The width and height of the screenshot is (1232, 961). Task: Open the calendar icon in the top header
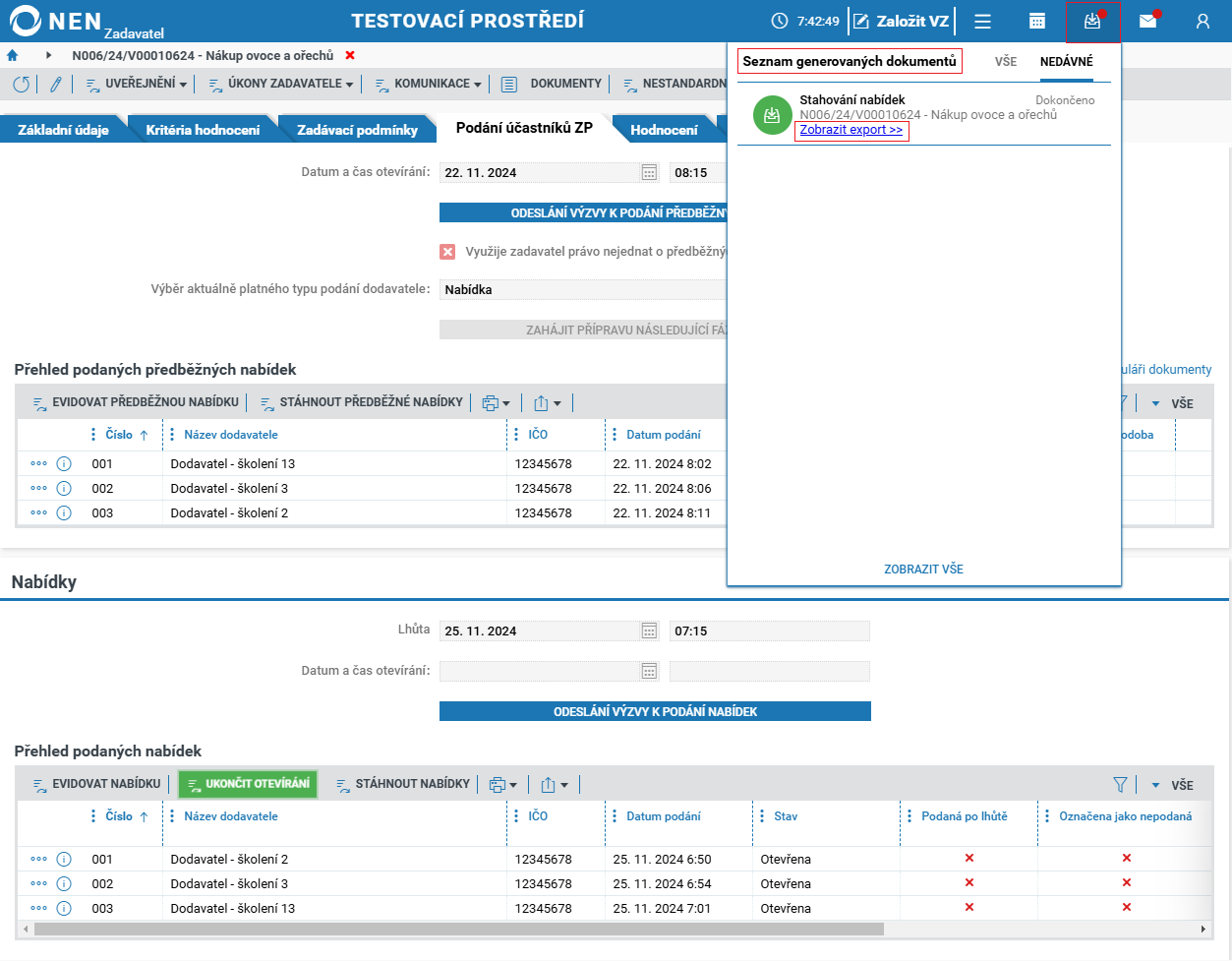coord(1036,22)
